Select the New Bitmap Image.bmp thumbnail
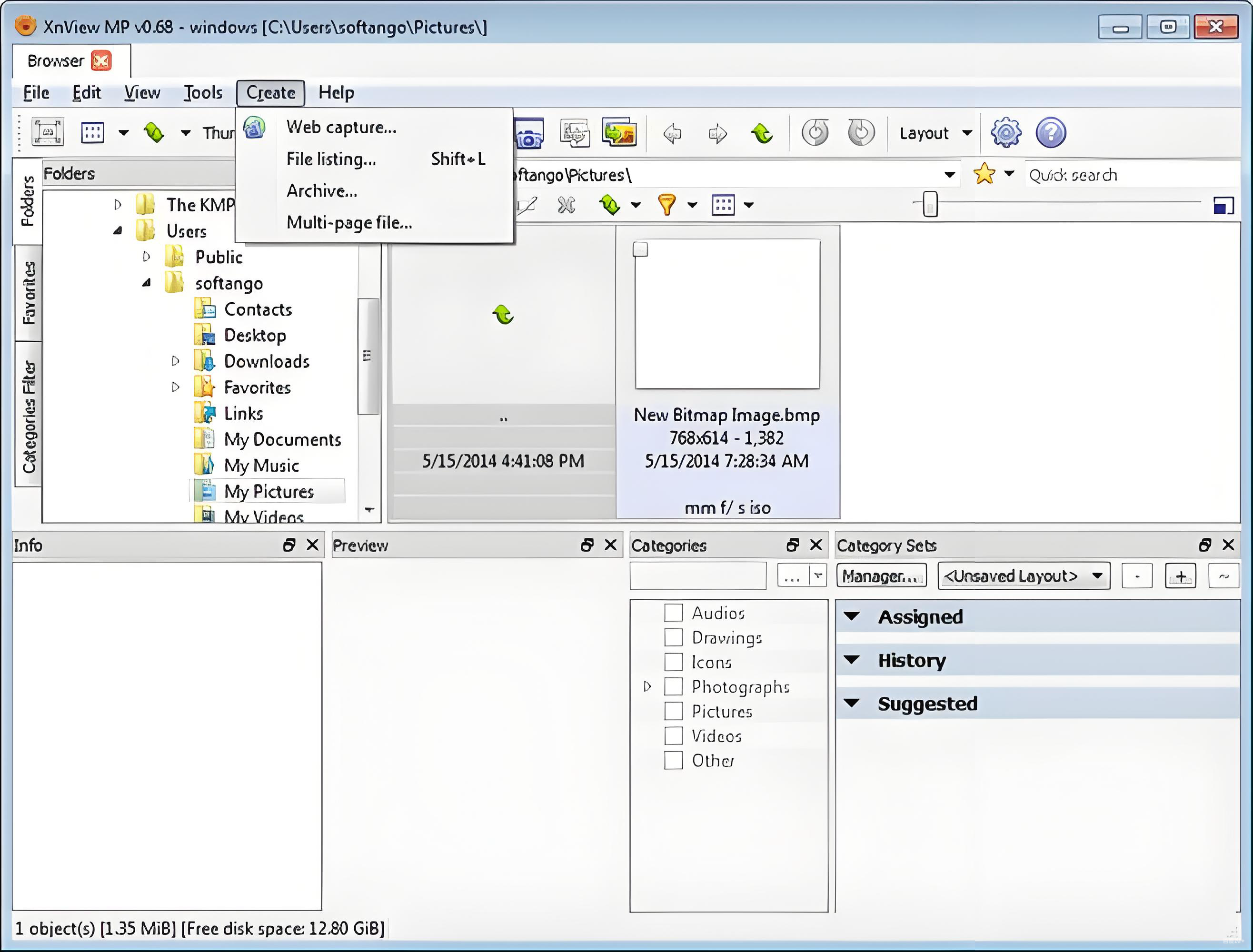The height and width of the screenshot is (952, 1253). point(727,315)
